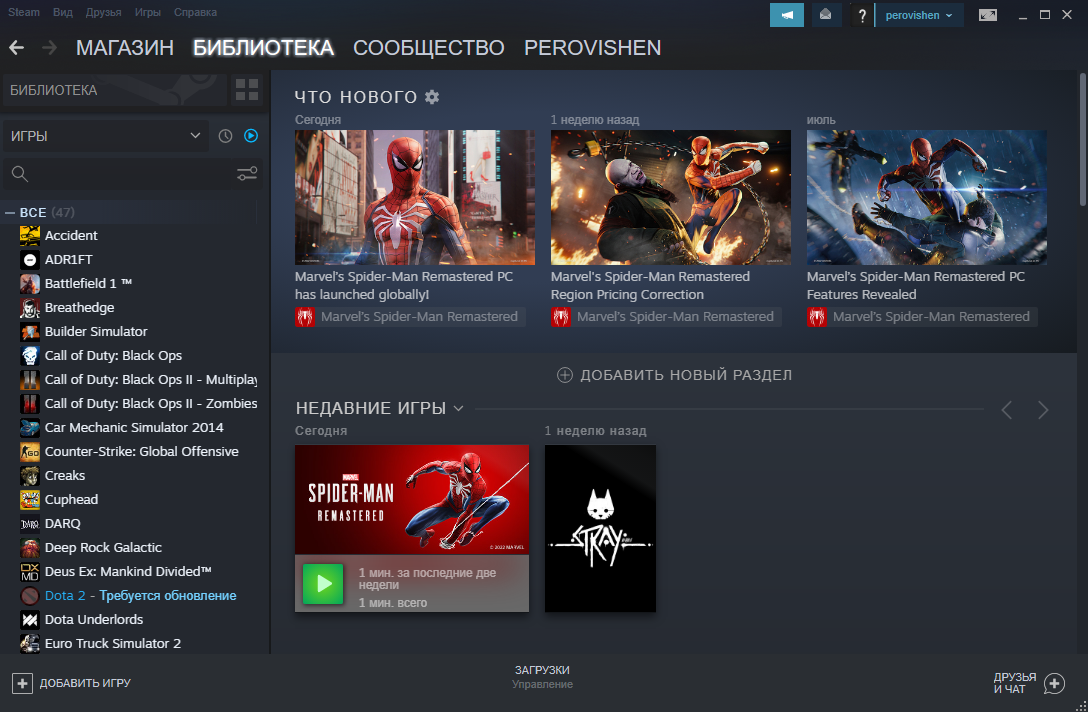1088x712 pixels.
Task: Switch to МАГАЗИН tab
Action: [125, 48]
